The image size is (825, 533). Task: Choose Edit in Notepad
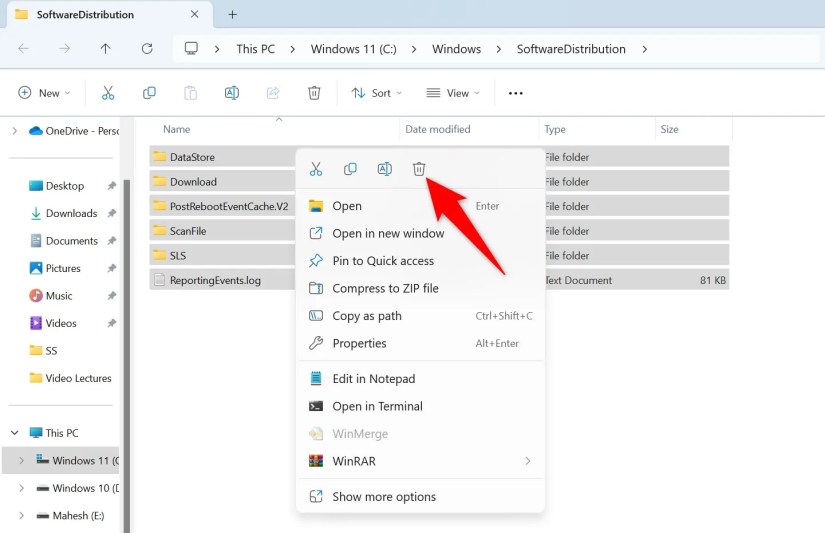[x=420, y=379]
